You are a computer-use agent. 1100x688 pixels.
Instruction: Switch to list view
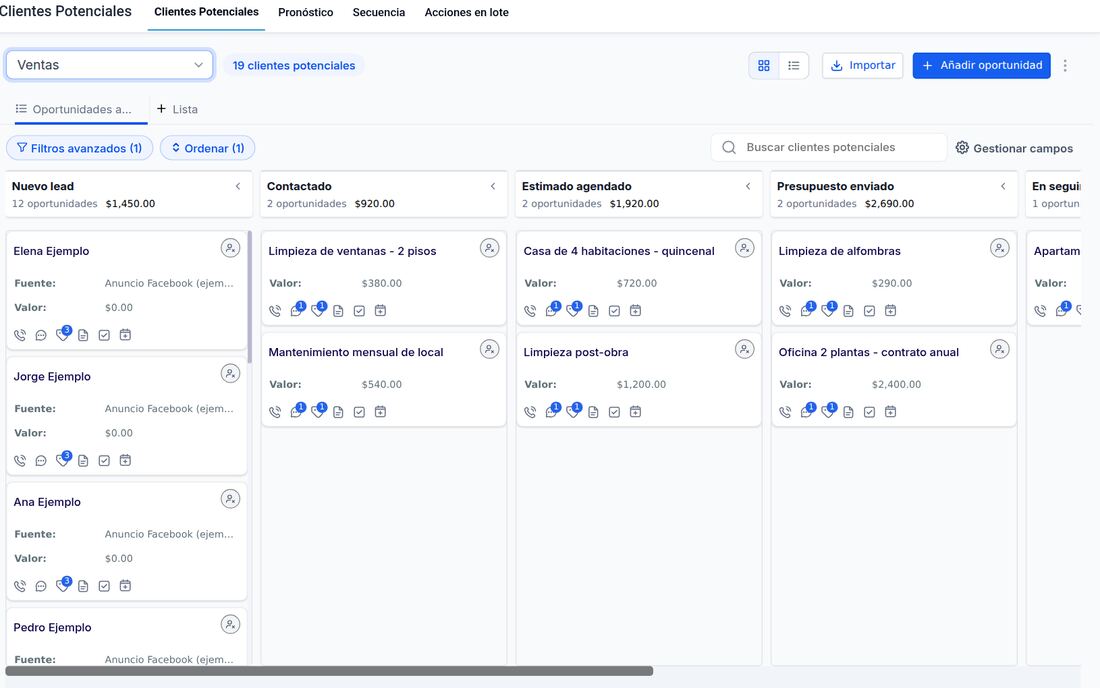point(793,65)
